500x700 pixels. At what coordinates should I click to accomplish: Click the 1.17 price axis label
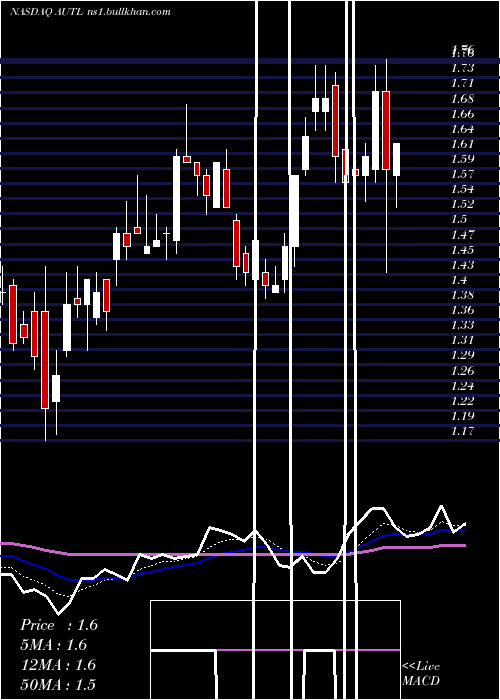(462, 431)
